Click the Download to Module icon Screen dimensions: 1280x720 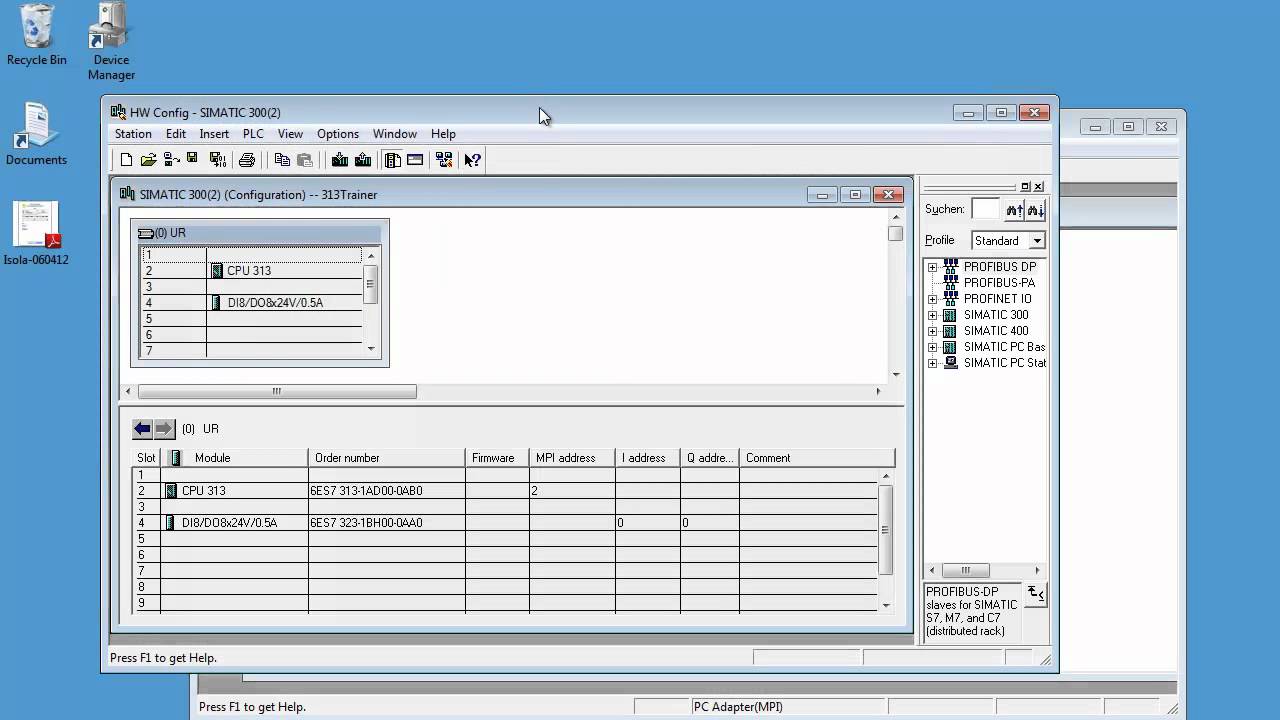[x=340, y=160]
